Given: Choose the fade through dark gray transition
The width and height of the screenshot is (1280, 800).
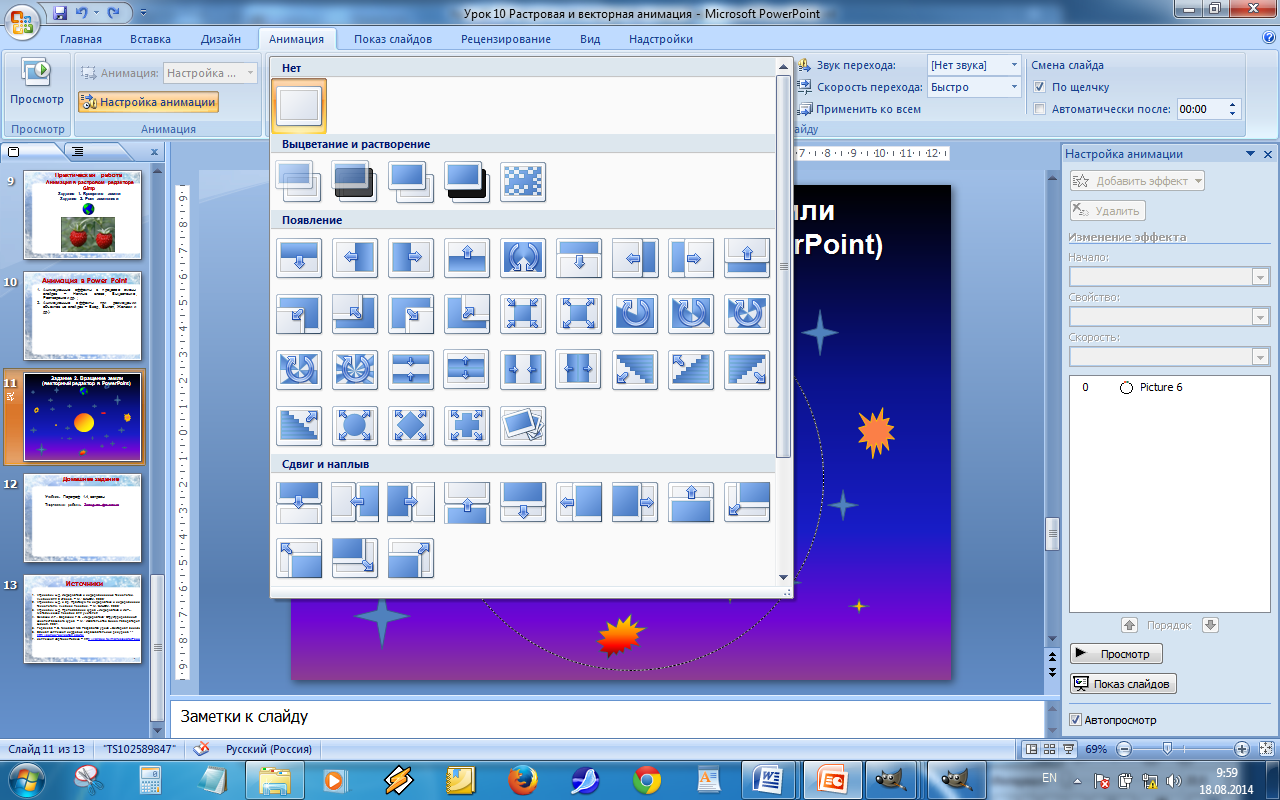Looking at the screenshot, I should [x=355, y=182].
